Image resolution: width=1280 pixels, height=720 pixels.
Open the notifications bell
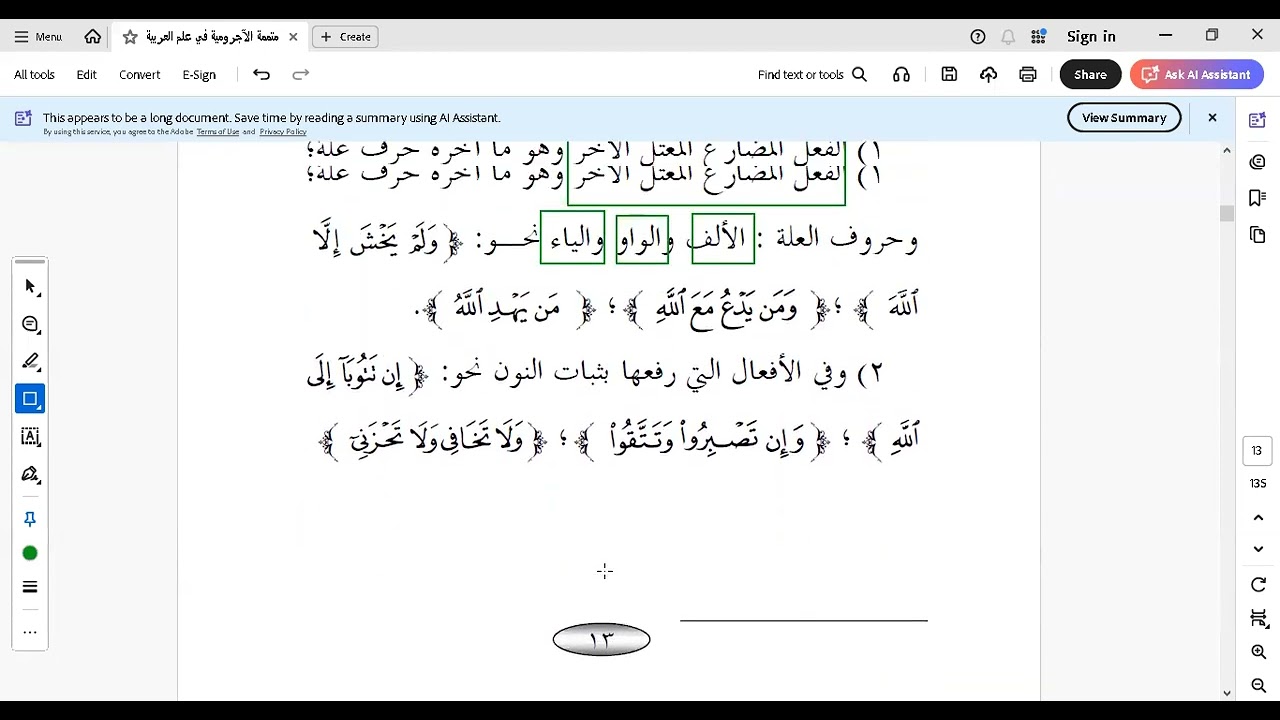(1008, 37)
